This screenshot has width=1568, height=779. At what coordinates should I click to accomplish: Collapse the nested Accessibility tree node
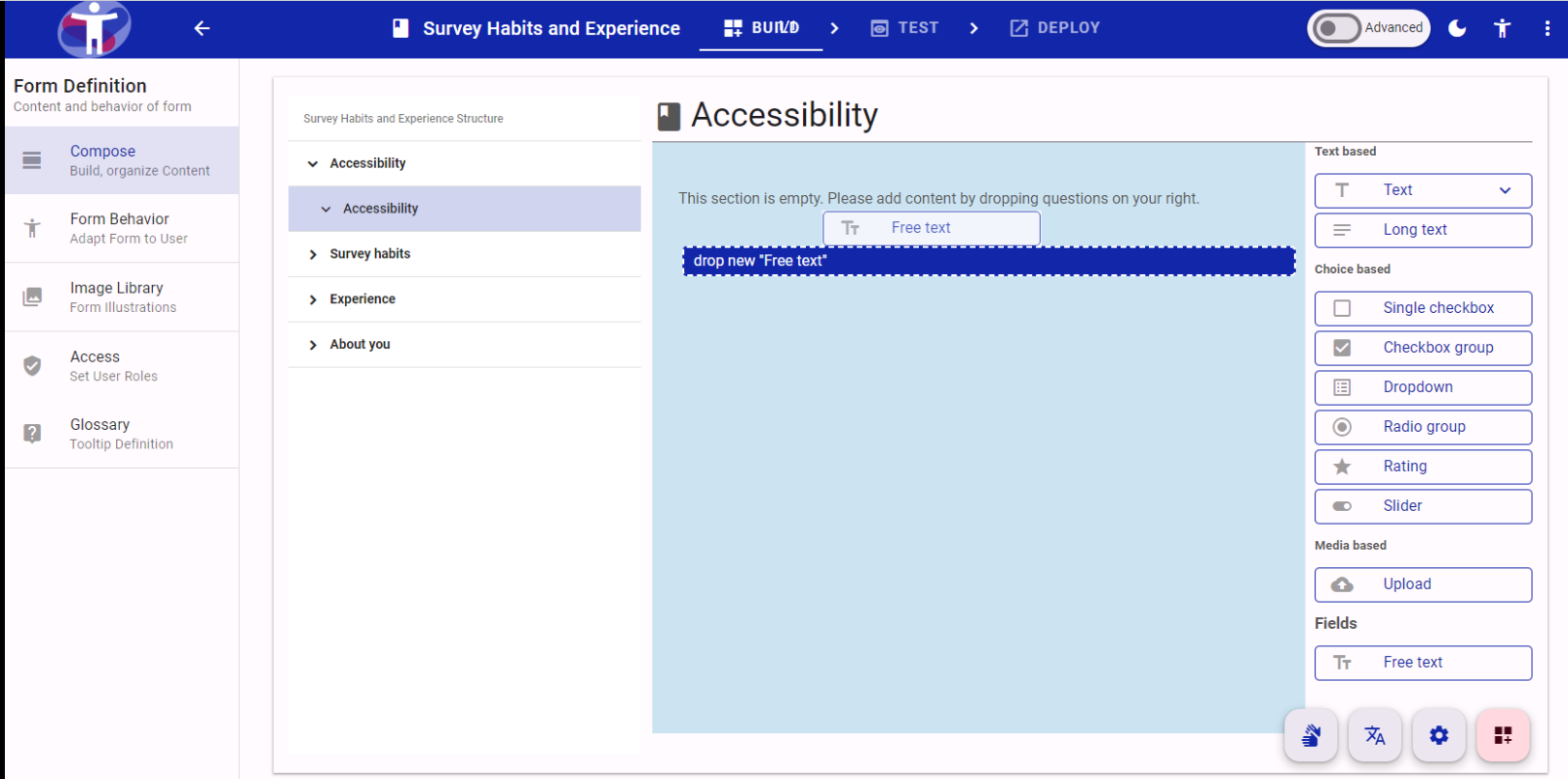coord(325,209)
